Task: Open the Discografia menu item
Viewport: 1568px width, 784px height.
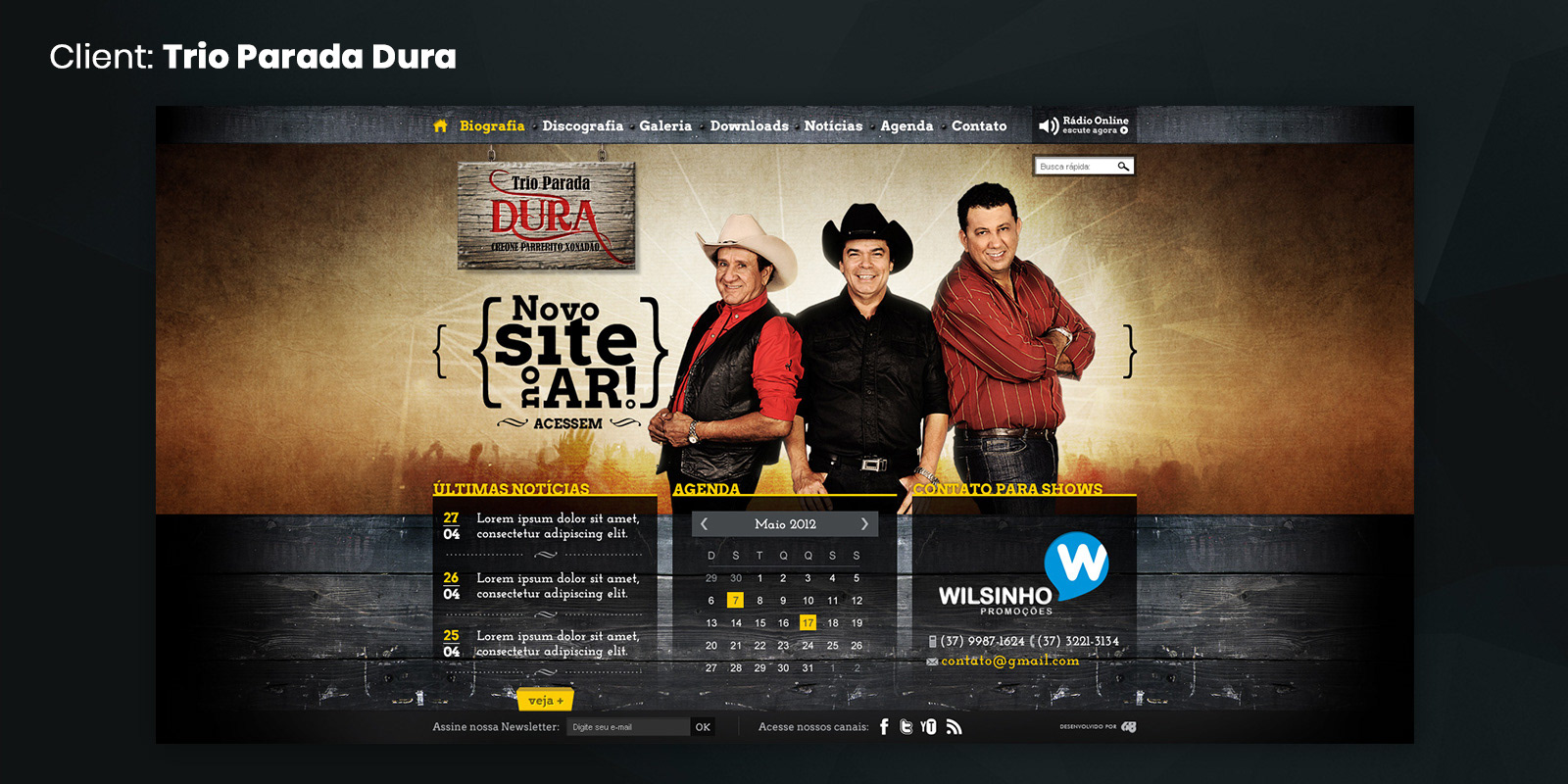Action: tap(582, 125)
